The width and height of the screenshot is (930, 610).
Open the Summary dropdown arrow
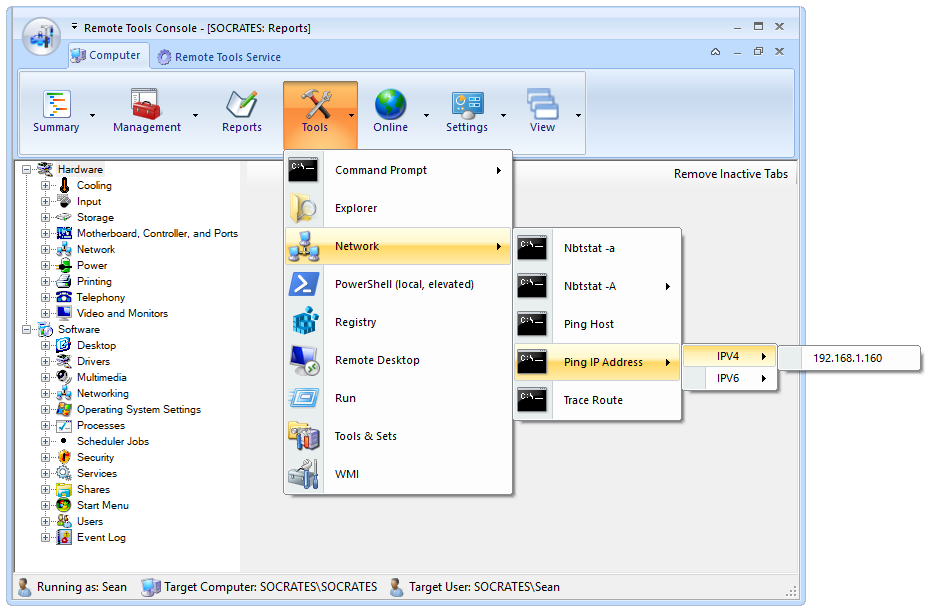(x=93, y=116)
